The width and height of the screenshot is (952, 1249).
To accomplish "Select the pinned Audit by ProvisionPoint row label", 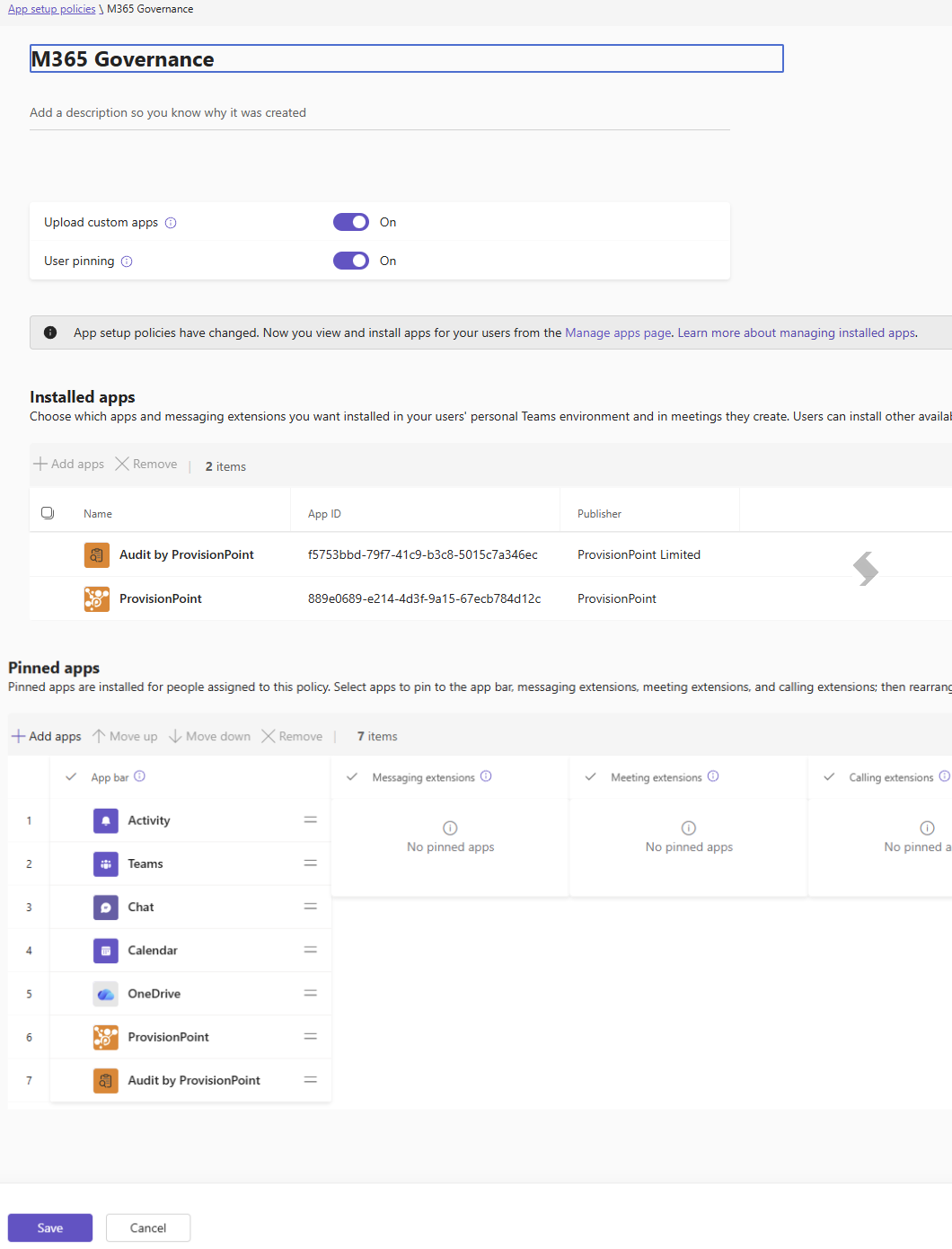I will [194, 1081].
